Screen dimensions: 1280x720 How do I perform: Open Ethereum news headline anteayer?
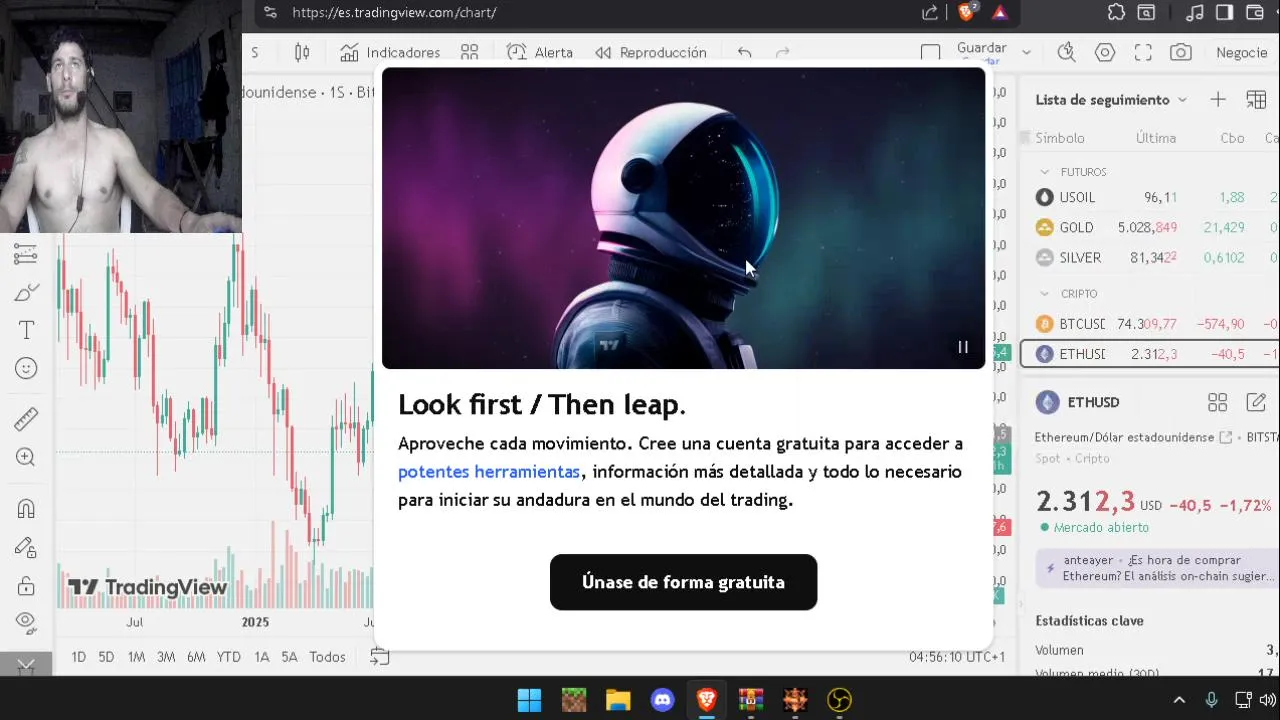point(1158,568)
